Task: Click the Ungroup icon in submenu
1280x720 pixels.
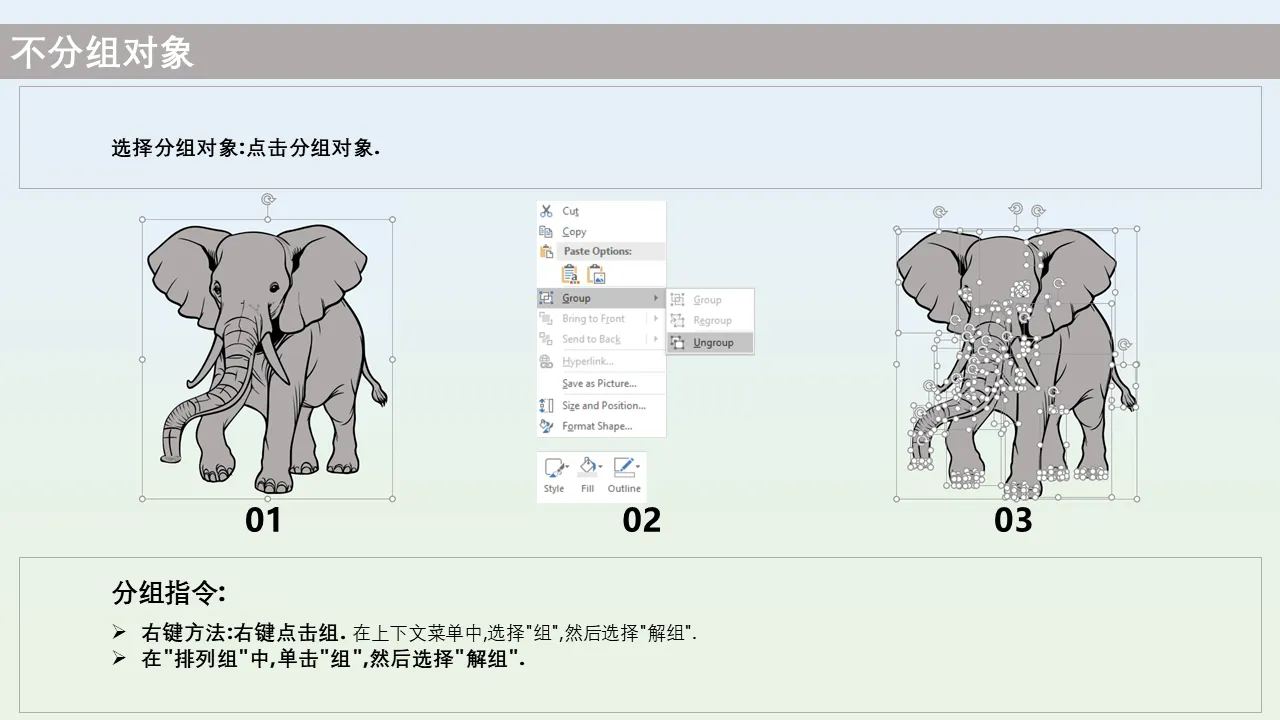Action: (x=677, y=342)
